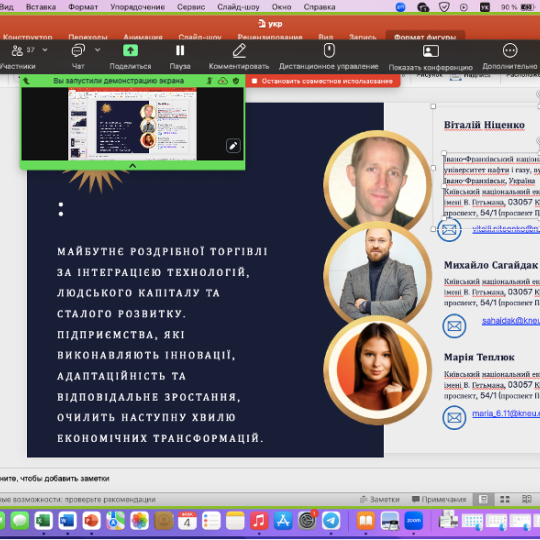Click the arrow icon left of sharing message
The image size is (540, 540).
tap(26, 81)
